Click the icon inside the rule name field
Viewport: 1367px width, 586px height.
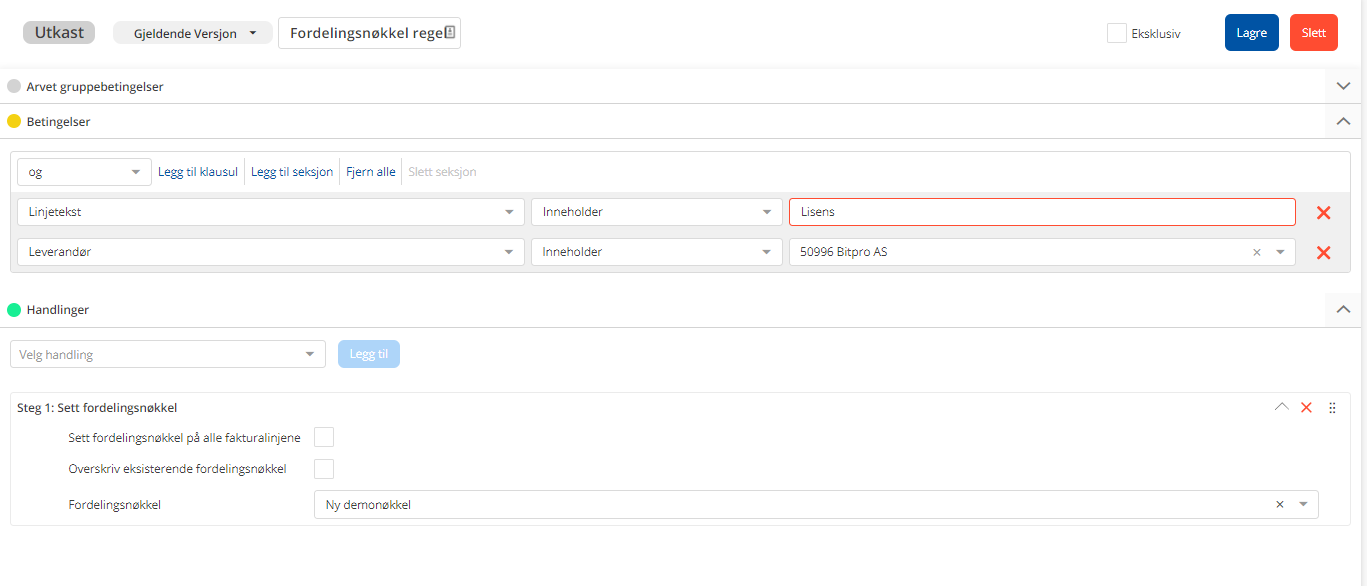point(450,33)
